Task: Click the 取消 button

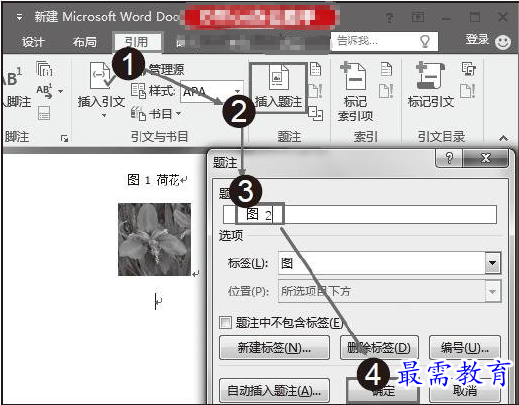Action: pos(465,390)
